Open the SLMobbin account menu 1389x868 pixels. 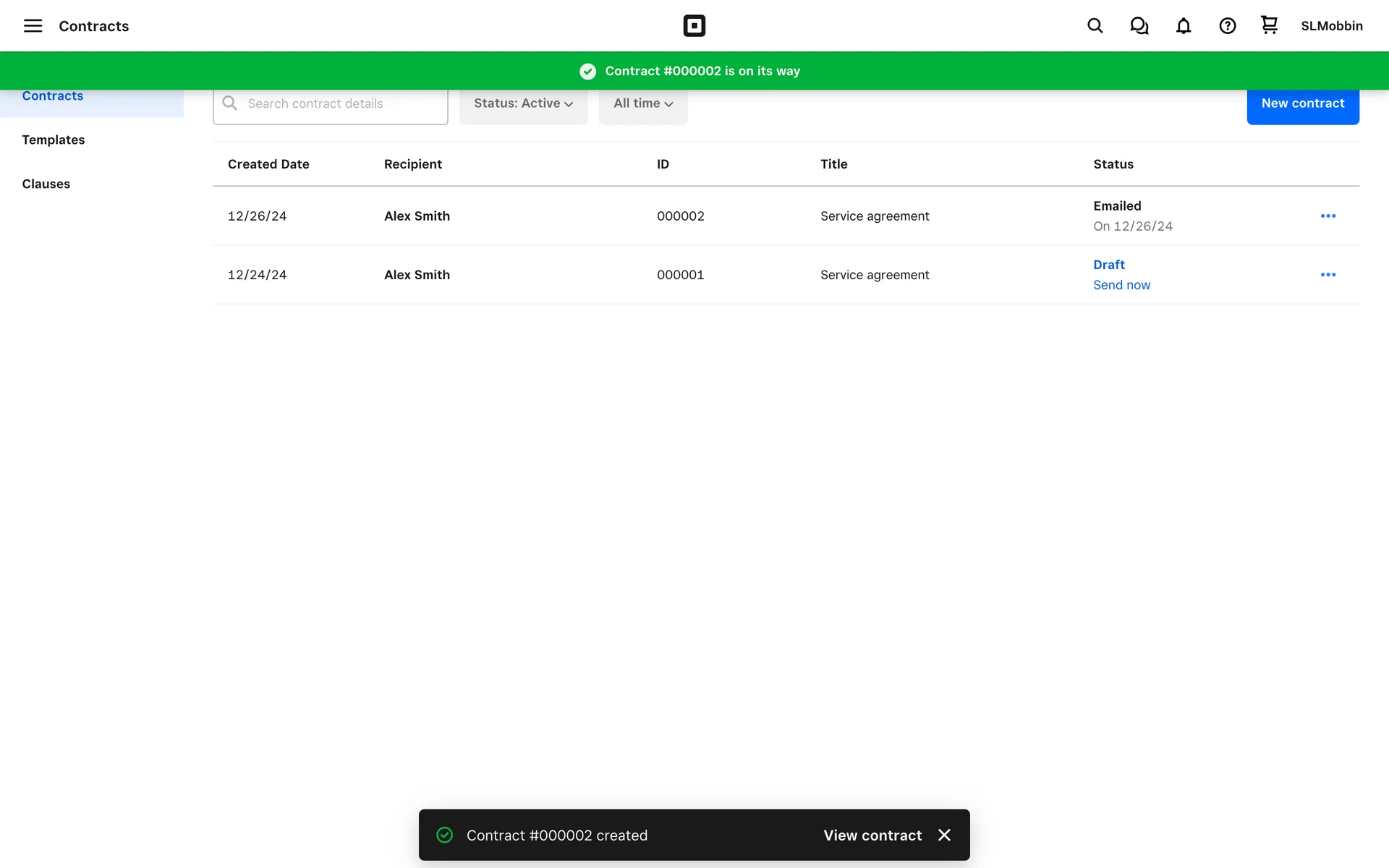1331,26
